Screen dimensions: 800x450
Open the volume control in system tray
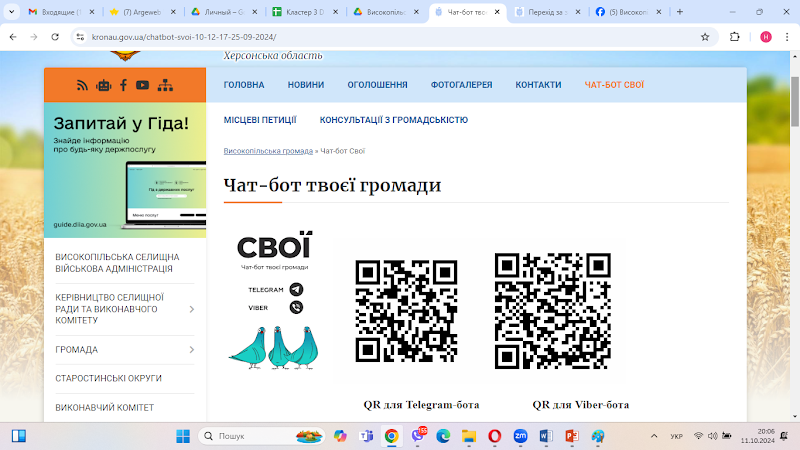(x=713, y=436)
